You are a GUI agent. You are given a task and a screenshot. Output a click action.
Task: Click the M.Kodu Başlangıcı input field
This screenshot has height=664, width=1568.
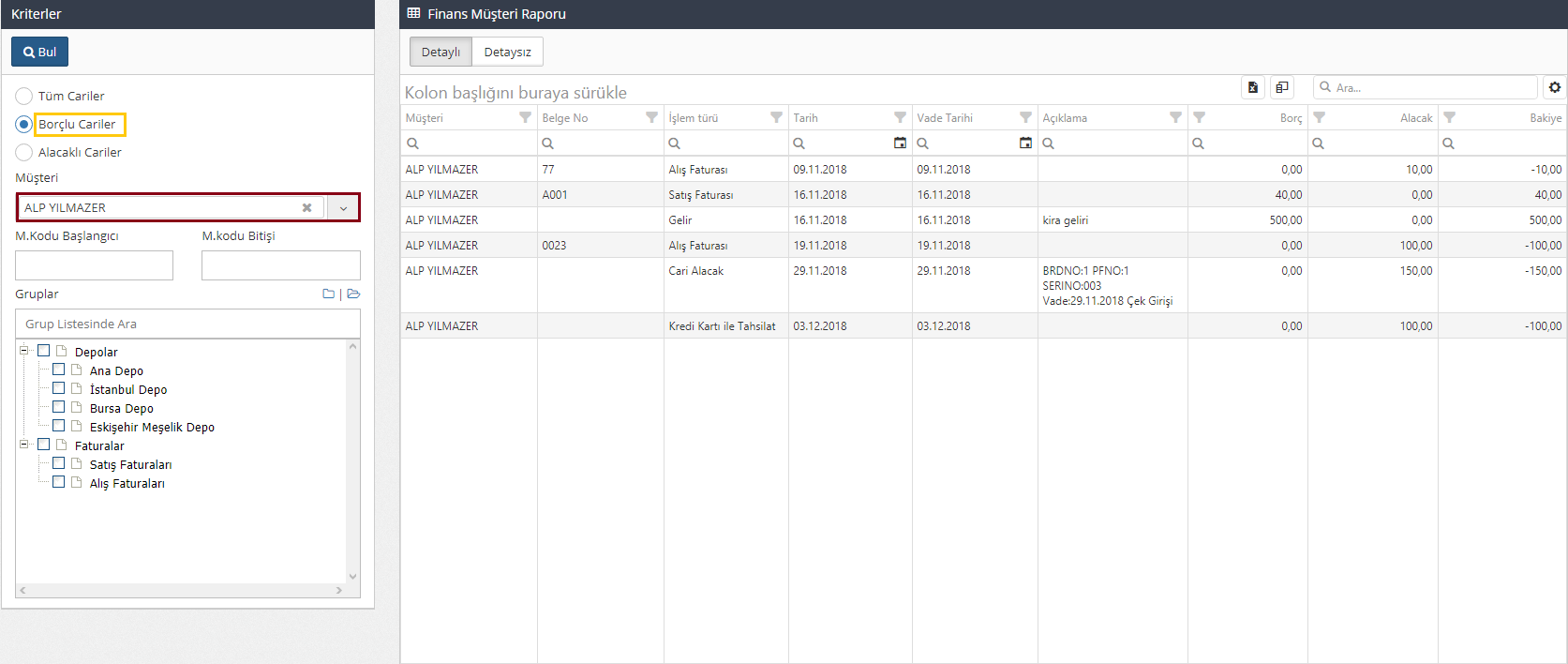click(x=94, y=265)
